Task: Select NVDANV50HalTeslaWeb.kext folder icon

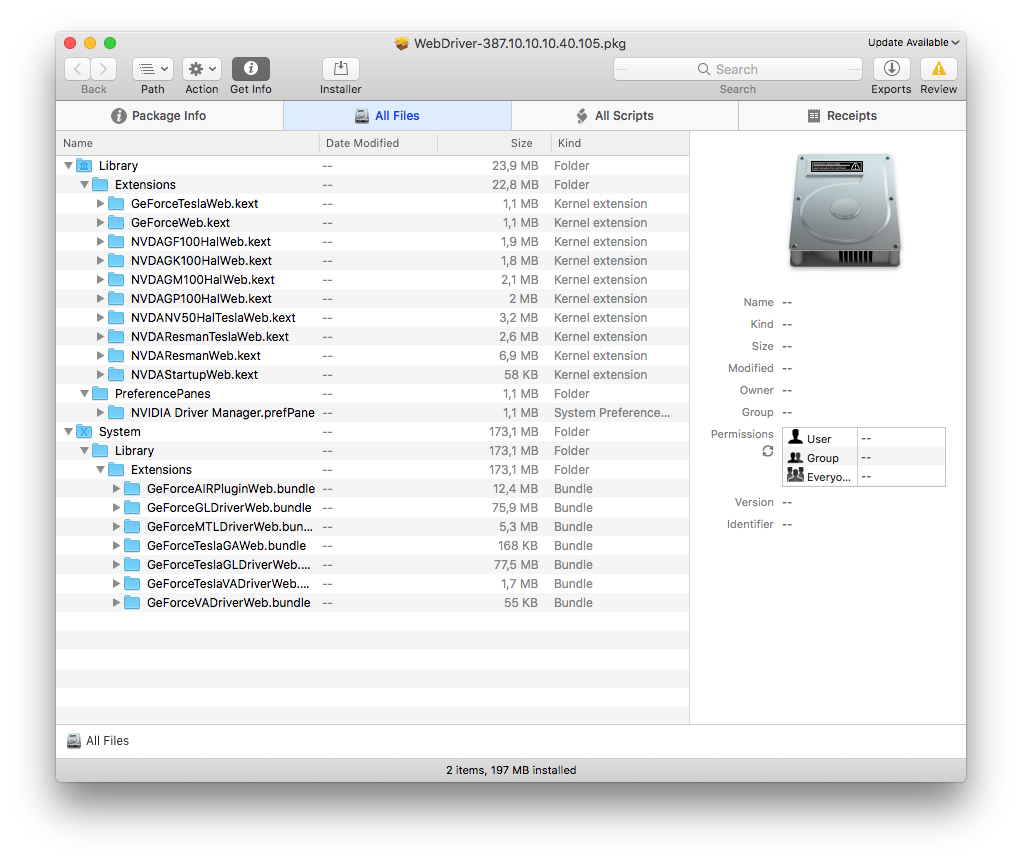Action: (116, 317)
